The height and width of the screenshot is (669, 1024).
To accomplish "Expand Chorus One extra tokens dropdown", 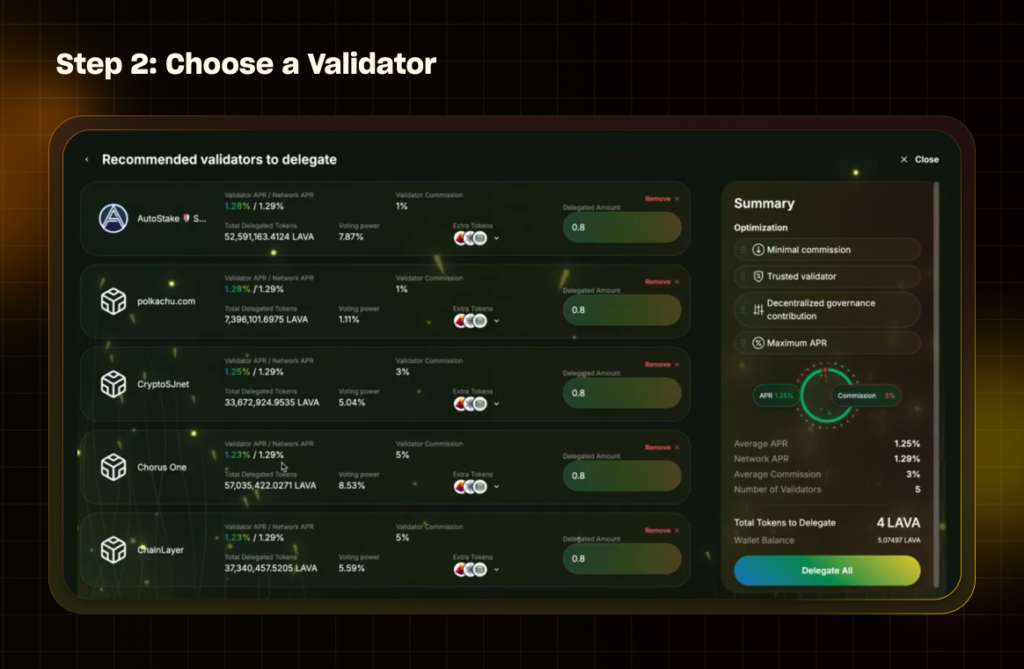I will (x=496, y=487).
